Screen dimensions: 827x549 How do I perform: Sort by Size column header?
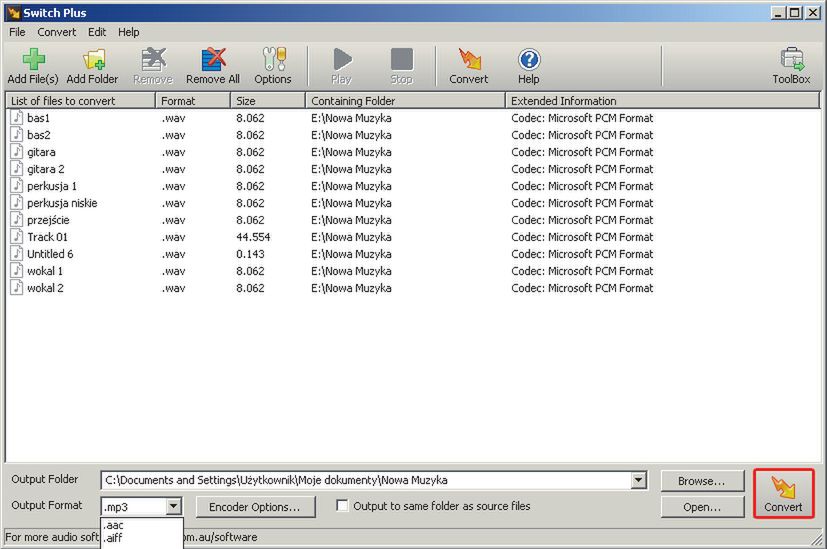pos(268,101)
